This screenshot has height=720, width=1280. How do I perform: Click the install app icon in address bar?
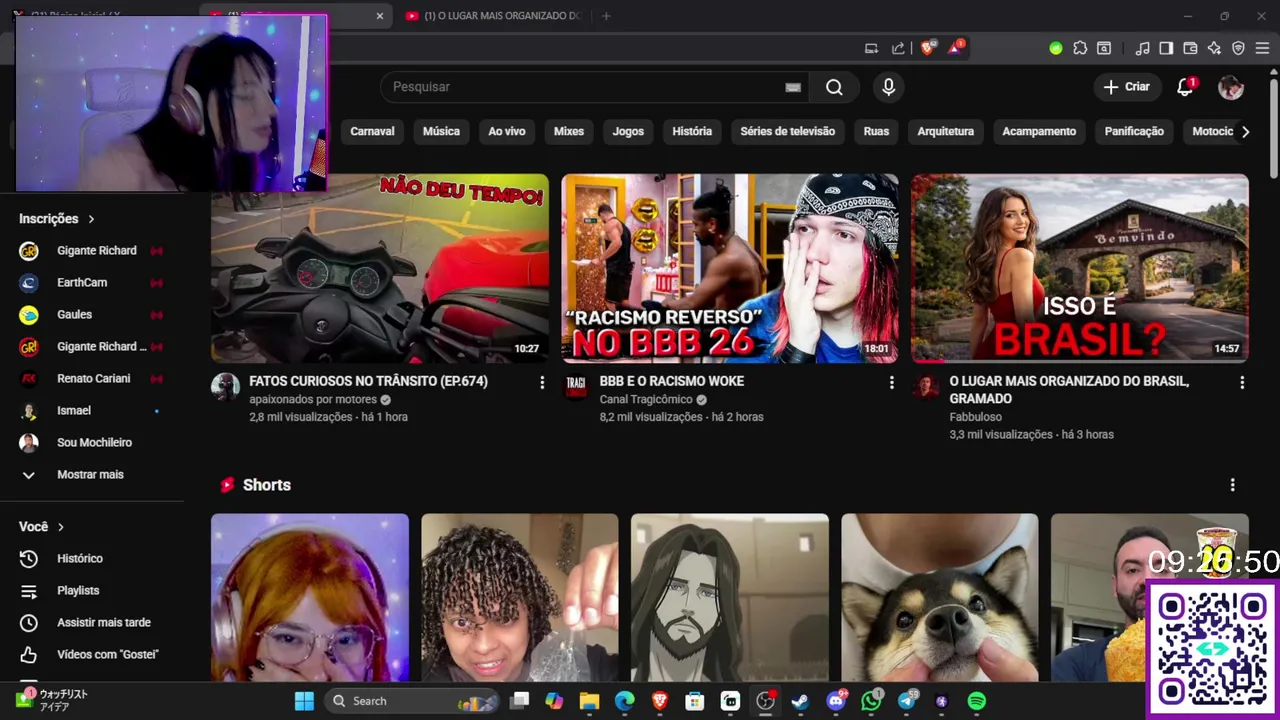[871, 48]
